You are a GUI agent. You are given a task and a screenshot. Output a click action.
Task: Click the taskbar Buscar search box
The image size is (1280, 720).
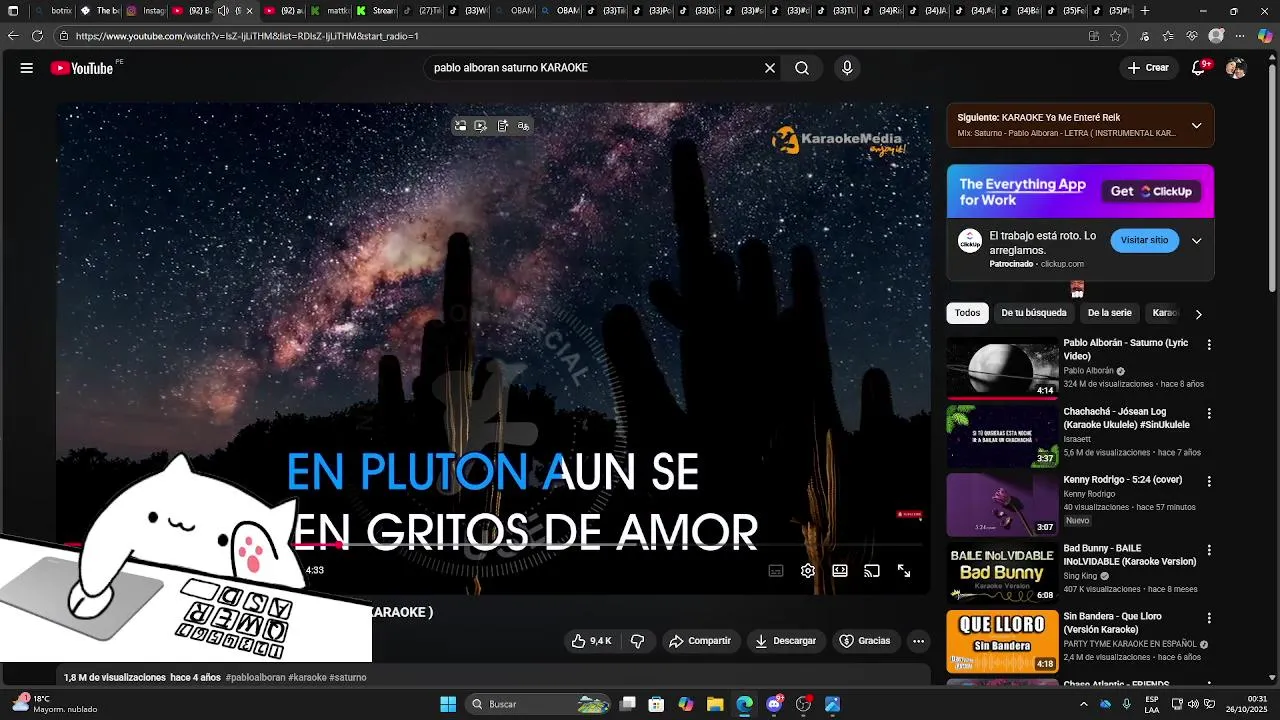(x=540, y=704)
